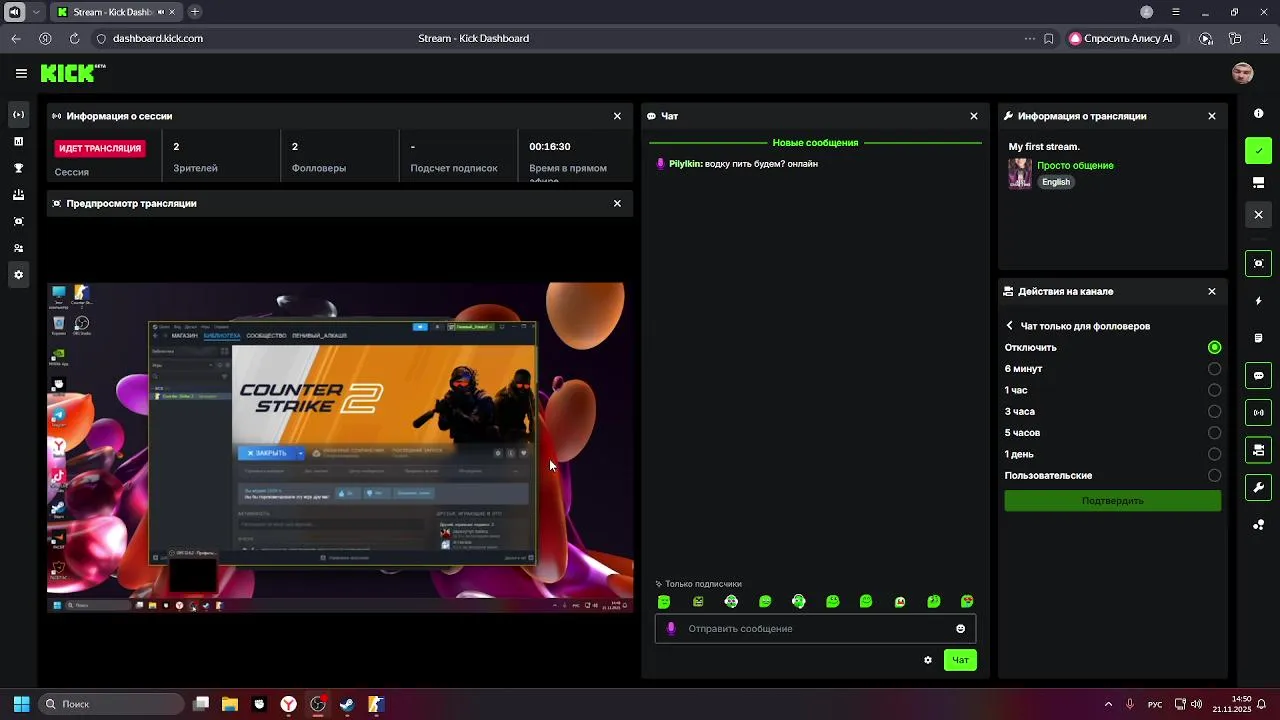Focus the Отправить сообщение input field

click(x=815, y=629)
